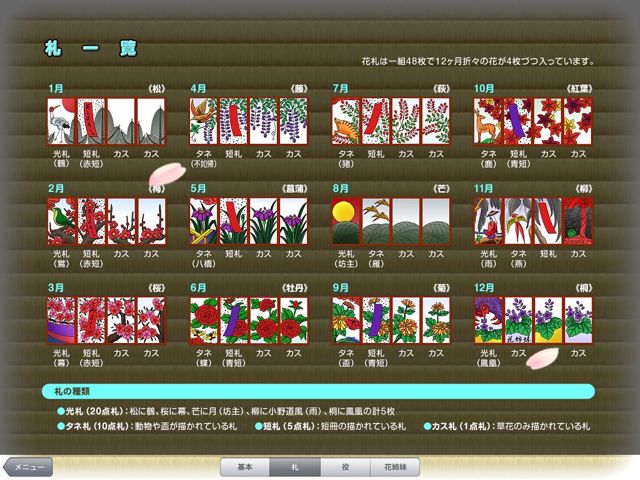Click the 光札 (20点札) description text
Viewport: 640px width, 480px height.
(x=227, y=411)
